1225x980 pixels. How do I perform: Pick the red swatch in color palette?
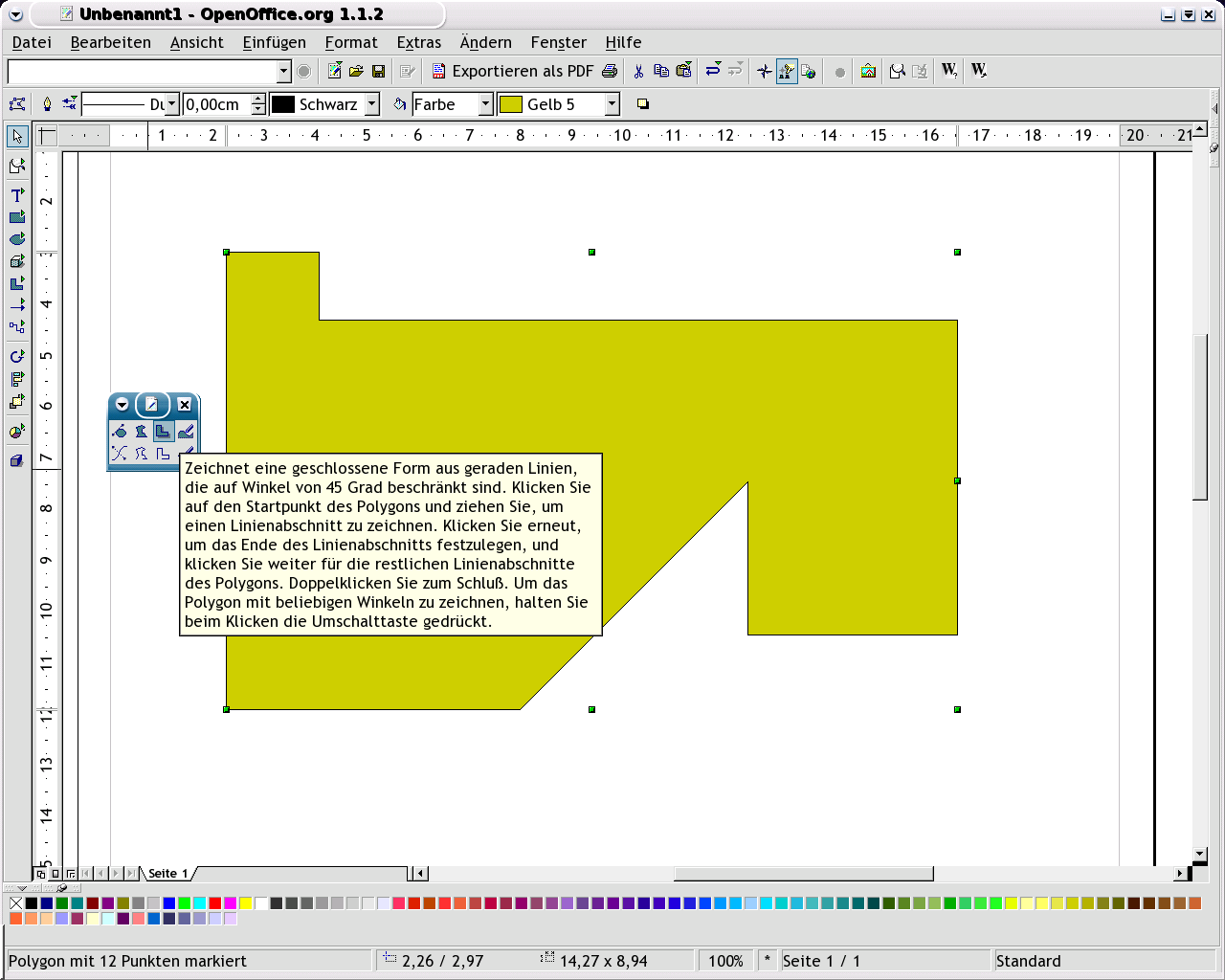point(215,902)
